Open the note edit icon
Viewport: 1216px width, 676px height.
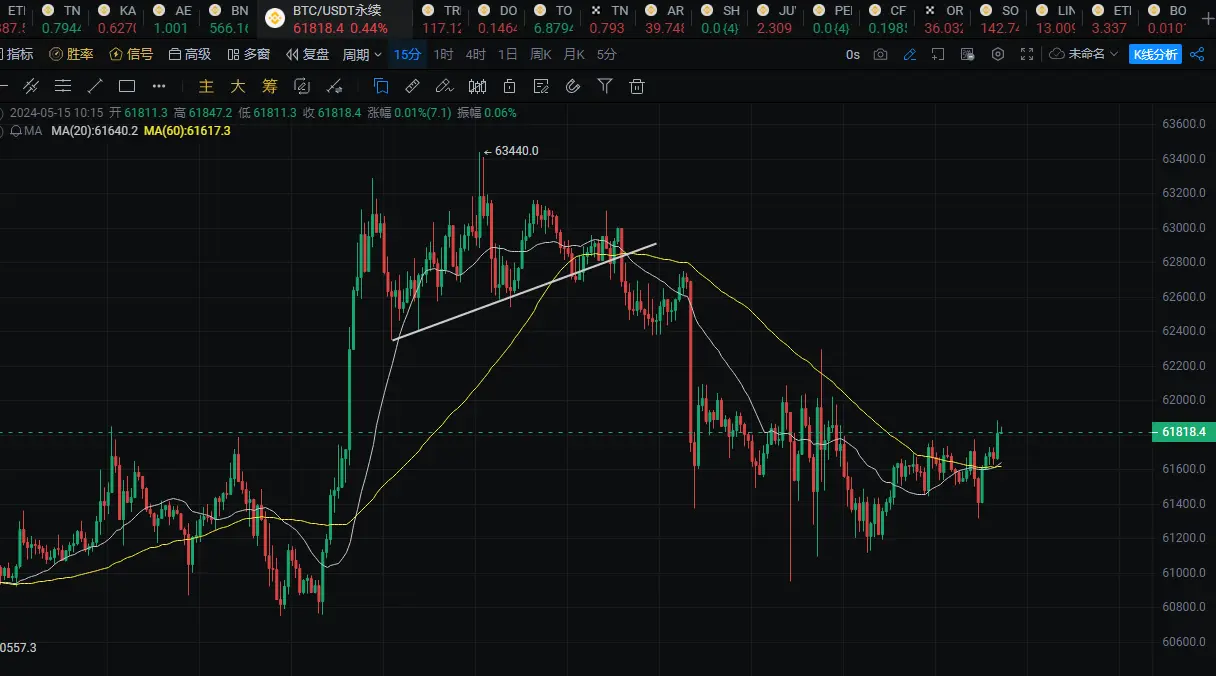(541, 86)
